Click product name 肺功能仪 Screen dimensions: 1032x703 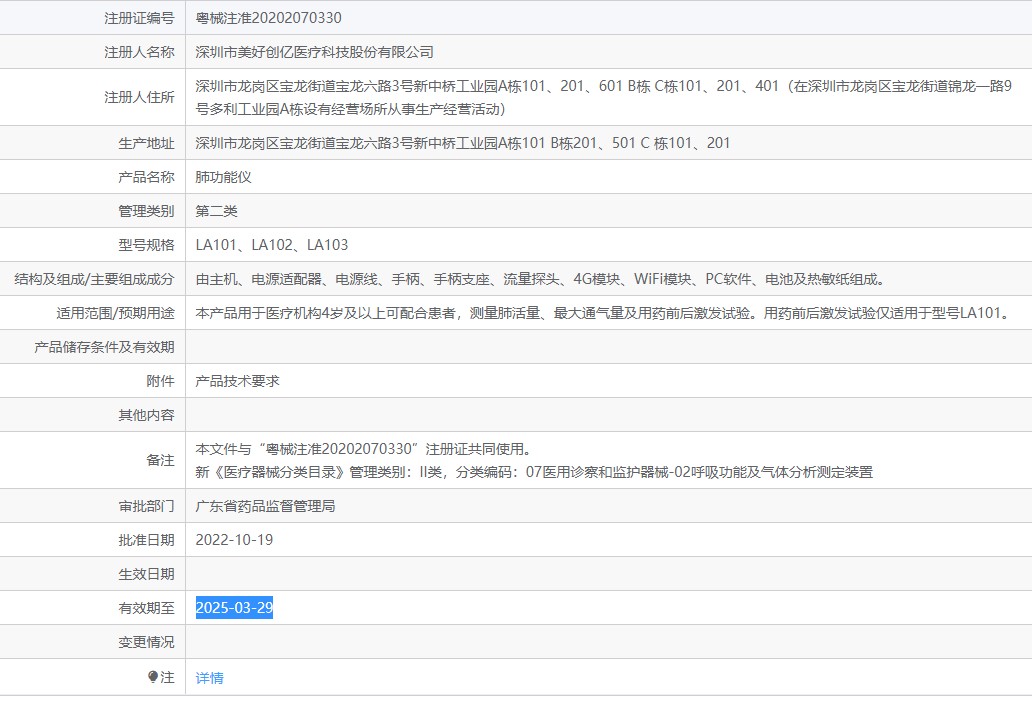[223, 177]
